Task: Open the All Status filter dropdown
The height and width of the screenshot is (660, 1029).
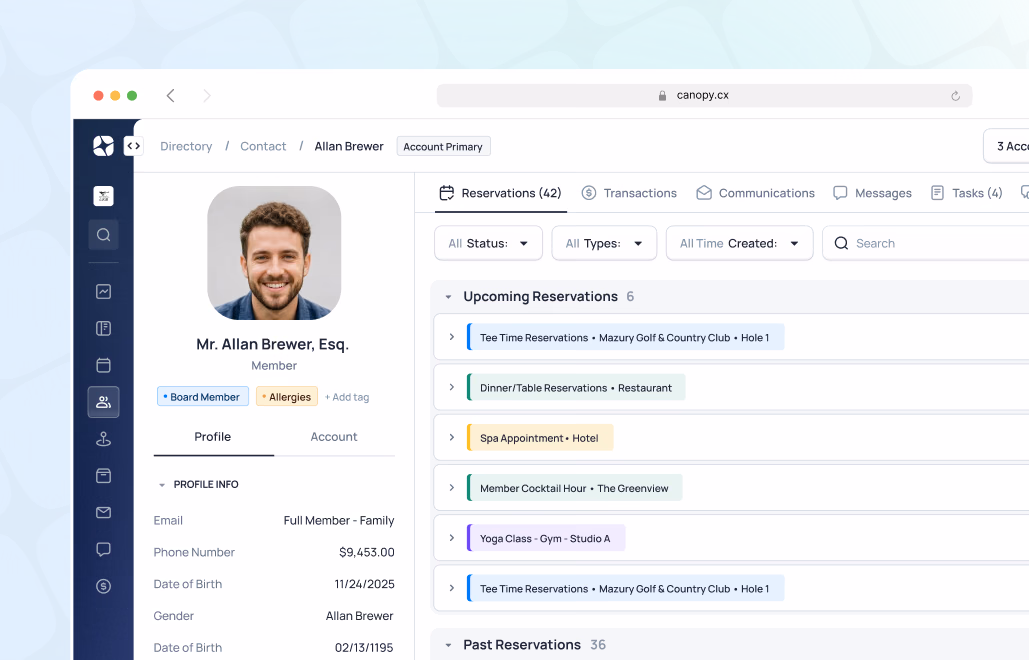Action: [x=488, y=243]
